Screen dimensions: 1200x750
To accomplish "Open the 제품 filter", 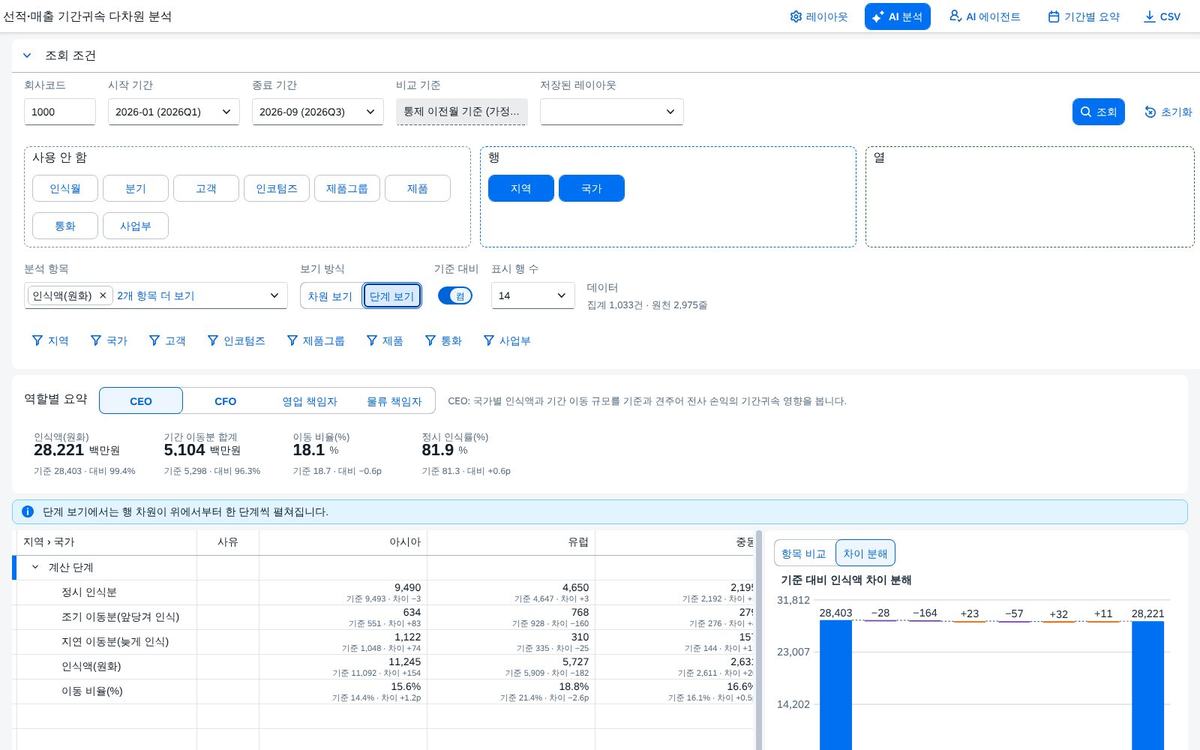I will [385, 341].
